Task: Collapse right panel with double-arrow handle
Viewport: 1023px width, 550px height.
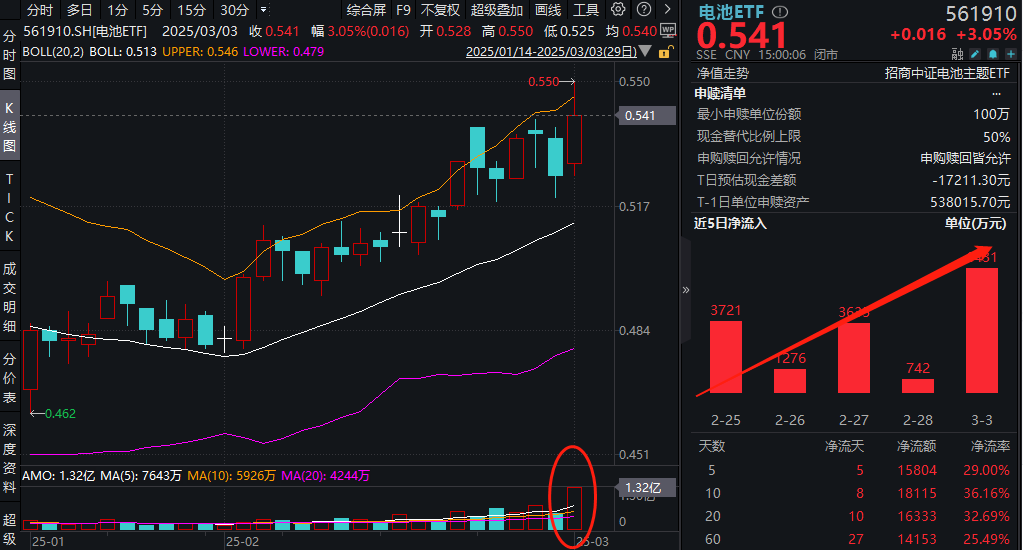Action: pyautogui.click(x=686, y=290)
